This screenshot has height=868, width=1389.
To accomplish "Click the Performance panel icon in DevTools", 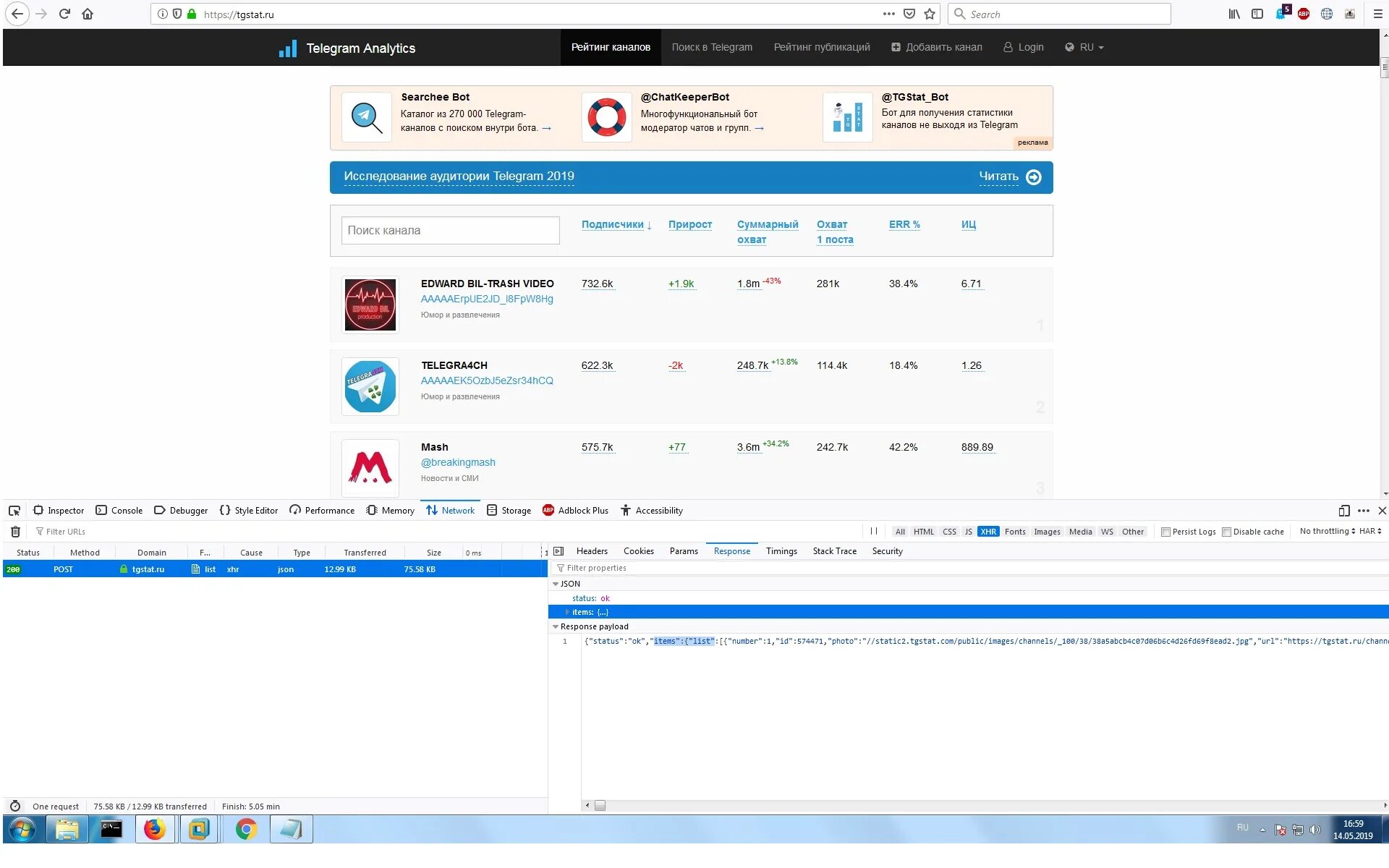I will coord(294,510).
